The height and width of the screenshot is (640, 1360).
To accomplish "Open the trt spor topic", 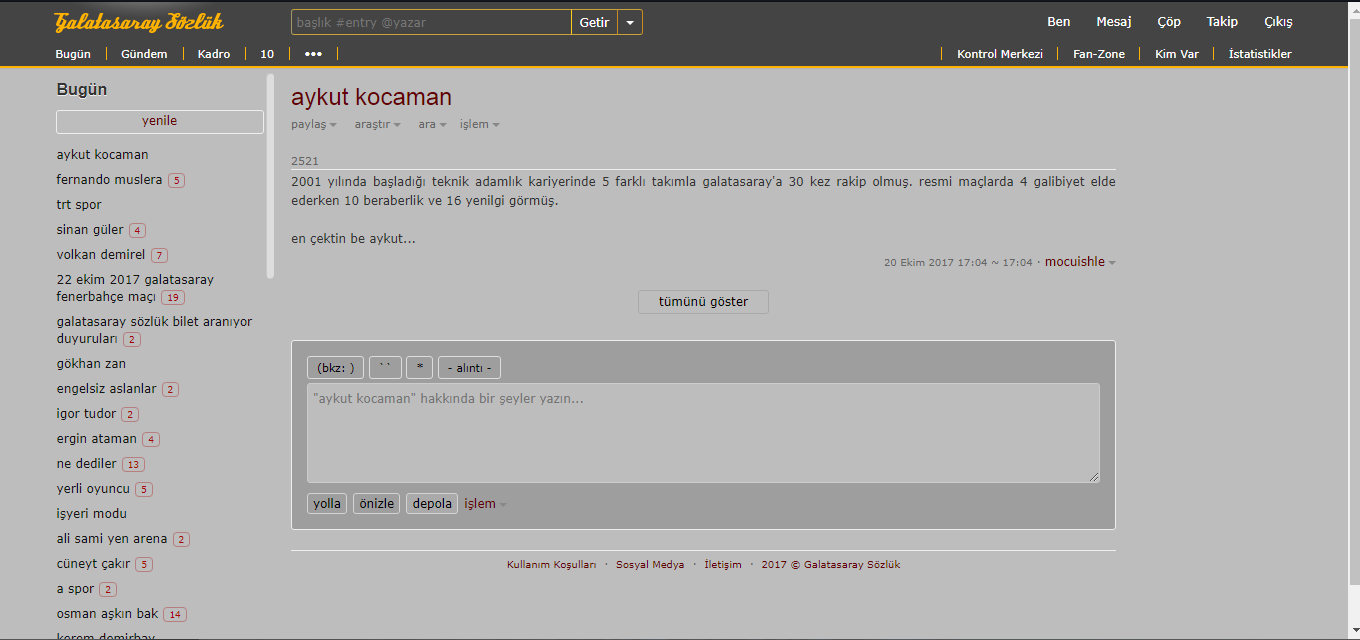I will 79,205.
